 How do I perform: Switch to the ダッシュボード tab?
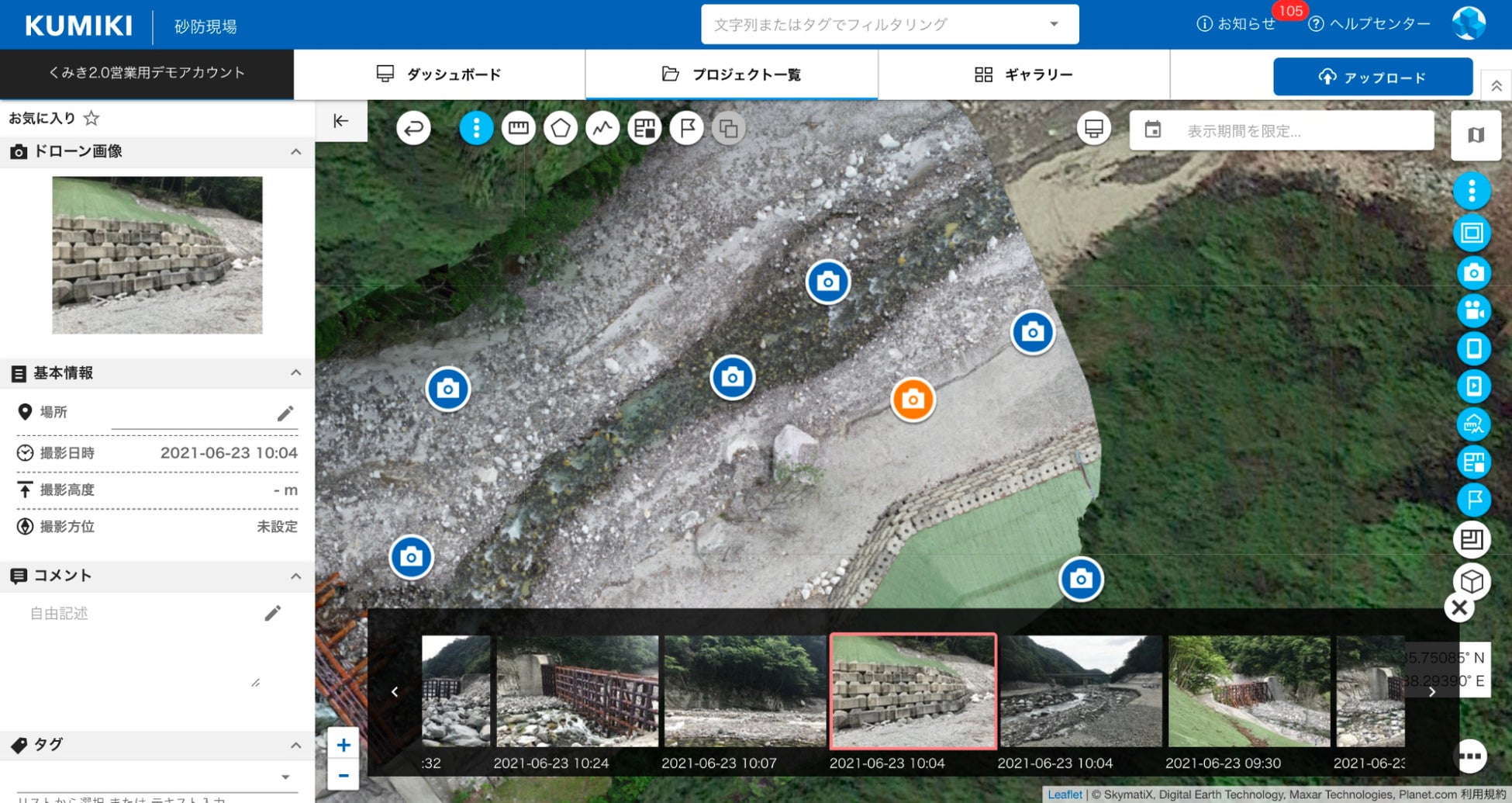pos(439,74)
